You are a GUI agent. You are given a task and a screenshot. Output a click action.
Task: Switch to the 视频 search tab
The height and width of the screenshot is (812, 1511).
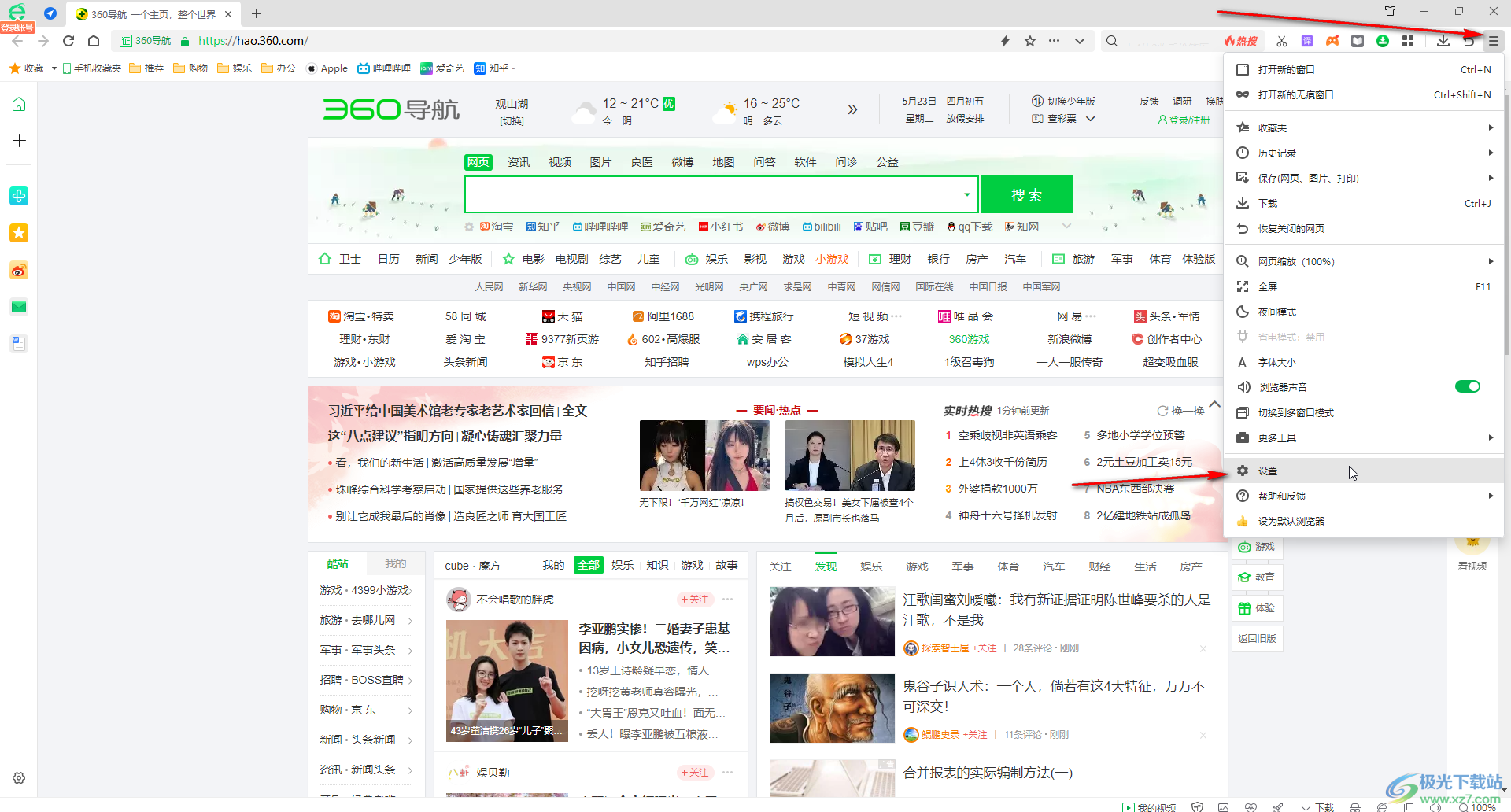tap(560, 162)
